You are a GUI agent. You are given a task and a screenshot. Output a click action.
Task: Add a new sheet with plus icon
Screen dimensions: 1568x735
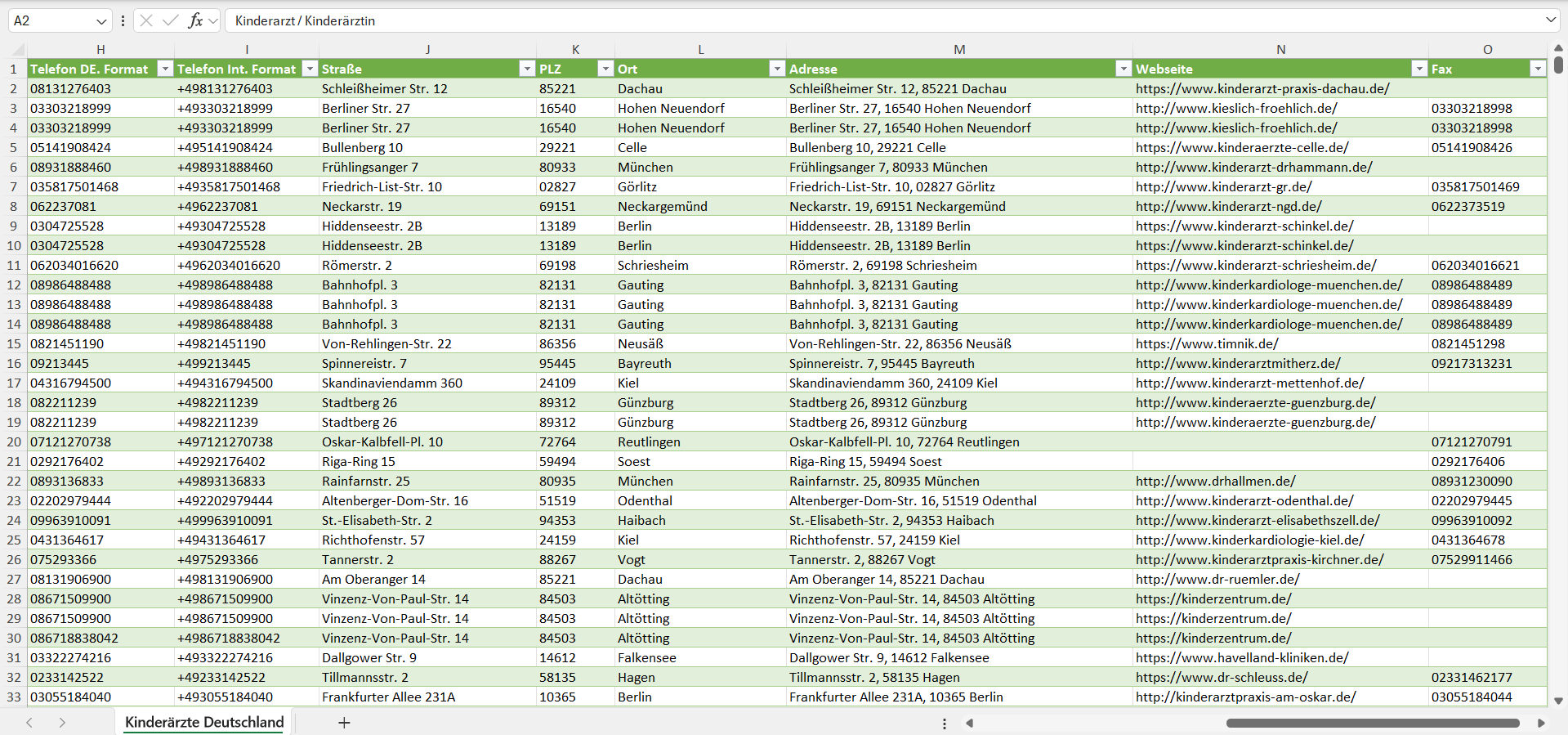(344, 723)
